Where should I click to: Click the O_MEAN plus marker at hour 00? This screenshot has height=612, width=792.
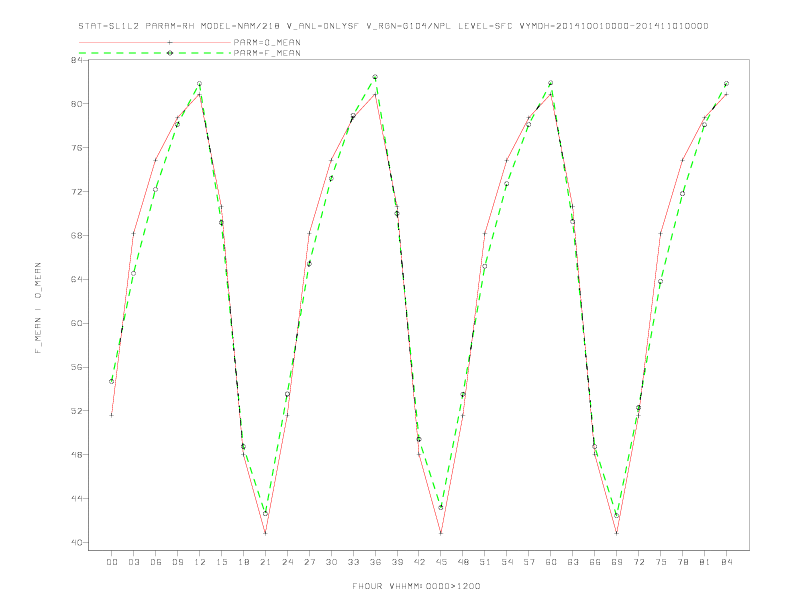[112, 415]
